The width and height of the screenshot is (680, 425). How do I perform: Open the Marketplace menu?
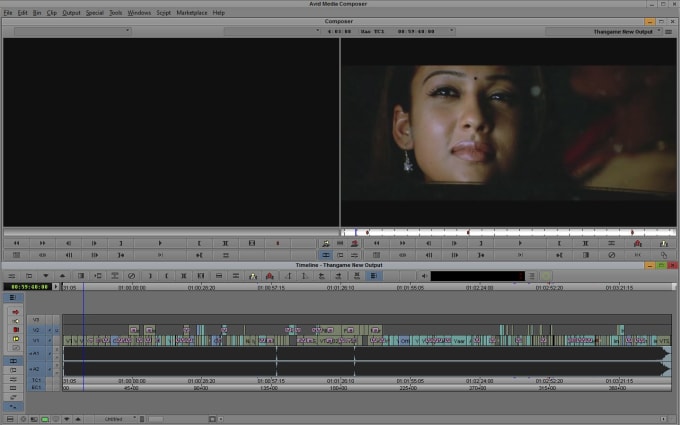[x=192, y=13]
